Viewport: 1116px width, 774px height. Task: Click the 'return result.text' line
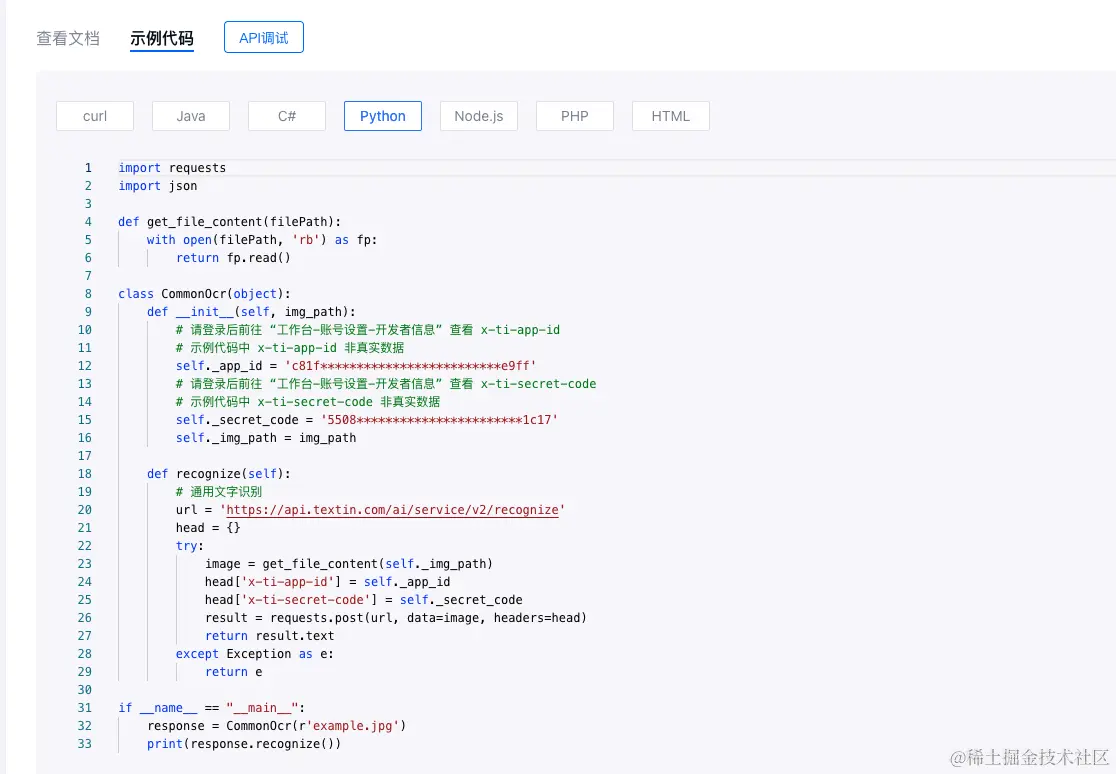[x=270, y=636]
